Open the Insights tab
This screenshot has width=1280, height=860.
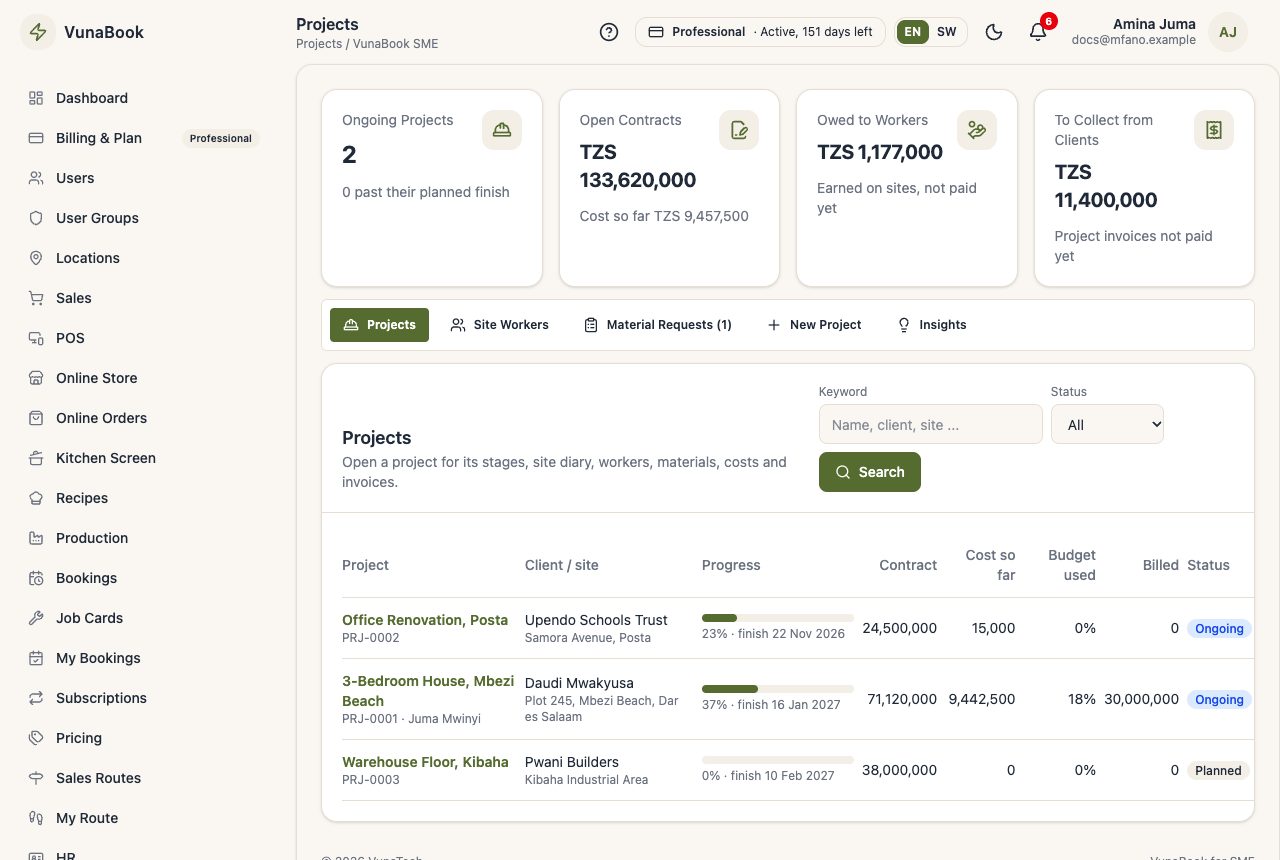tap(932, 325)
